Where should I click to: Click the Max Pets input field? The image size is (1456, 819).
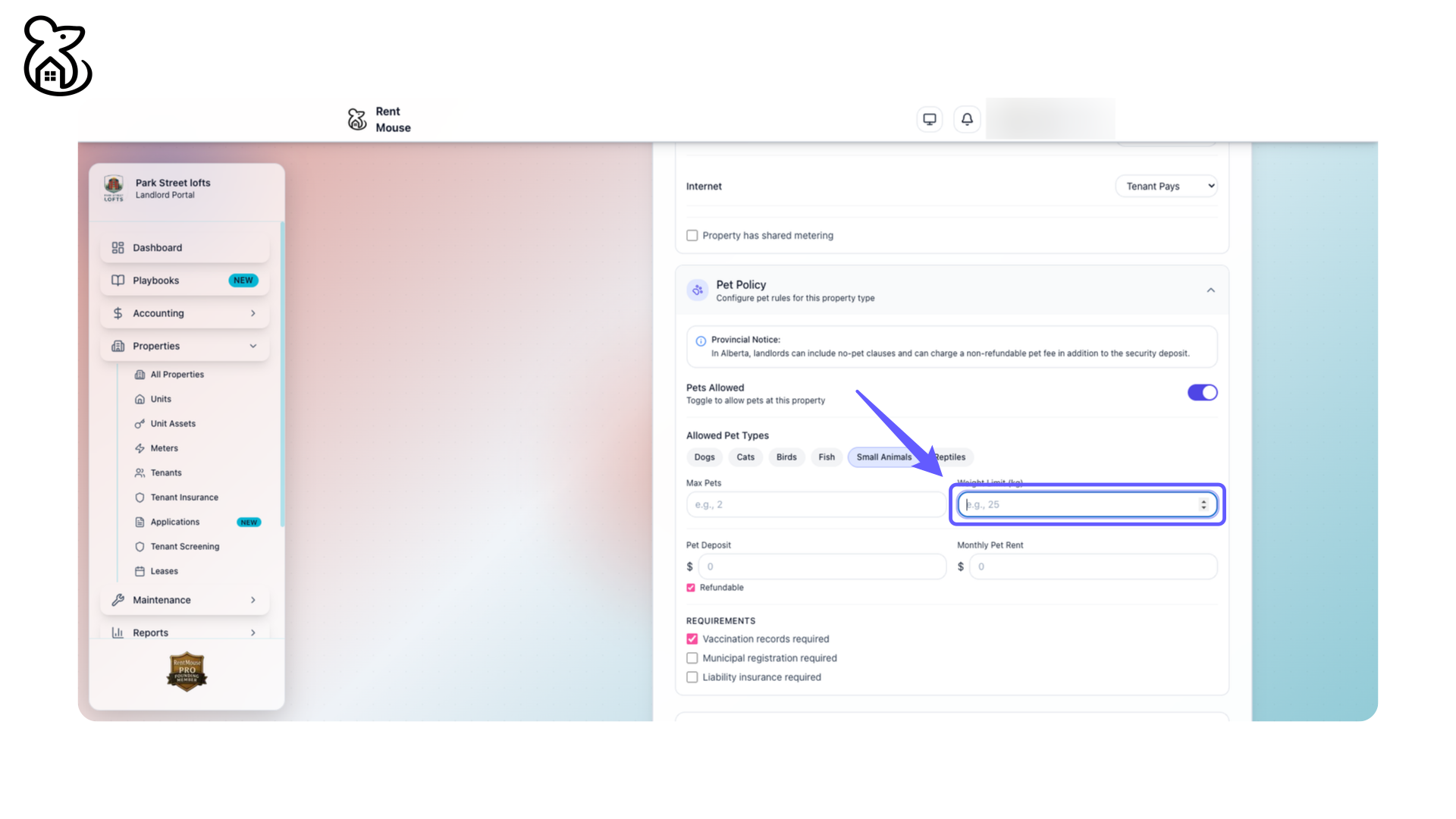(x=815, y=505)
